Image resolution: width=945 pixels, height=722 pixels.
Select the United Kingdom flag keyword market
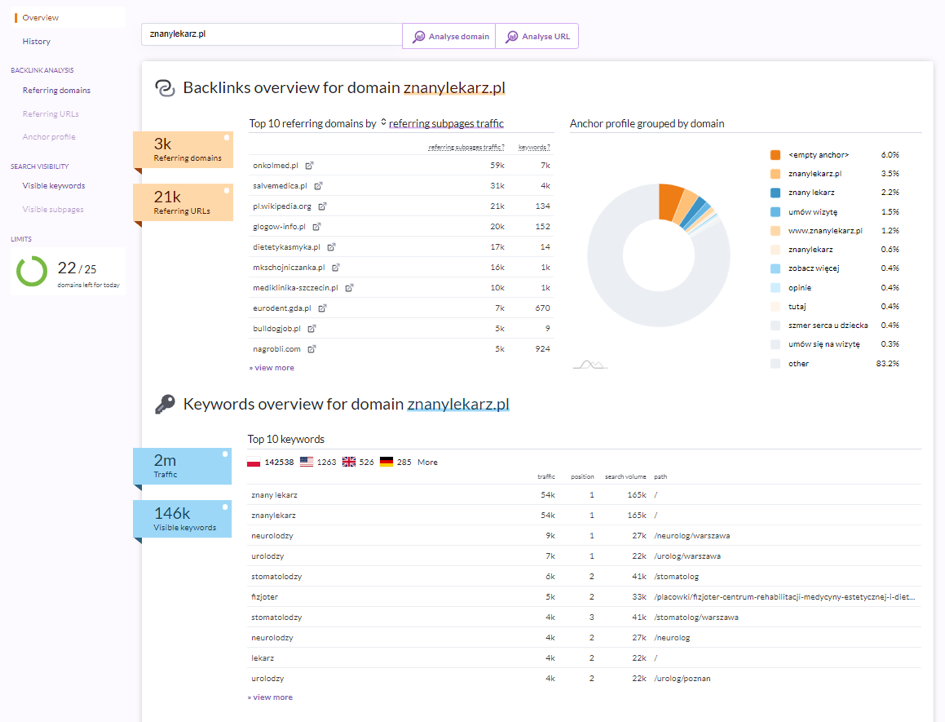349,462
